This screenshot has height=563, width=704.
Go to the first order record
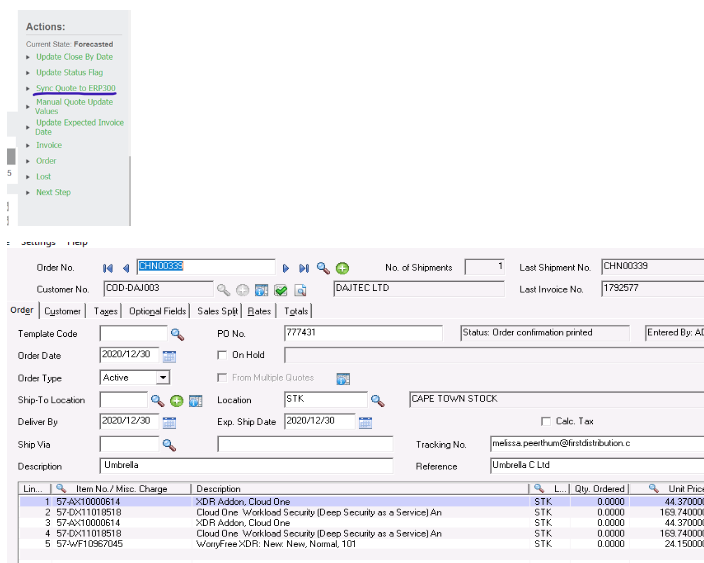(108, 268)
